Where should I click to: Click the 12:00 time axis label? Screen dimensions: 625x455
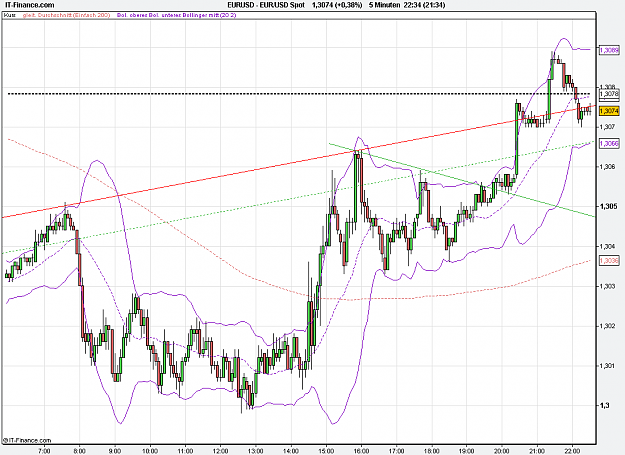[x=220, y=451]
